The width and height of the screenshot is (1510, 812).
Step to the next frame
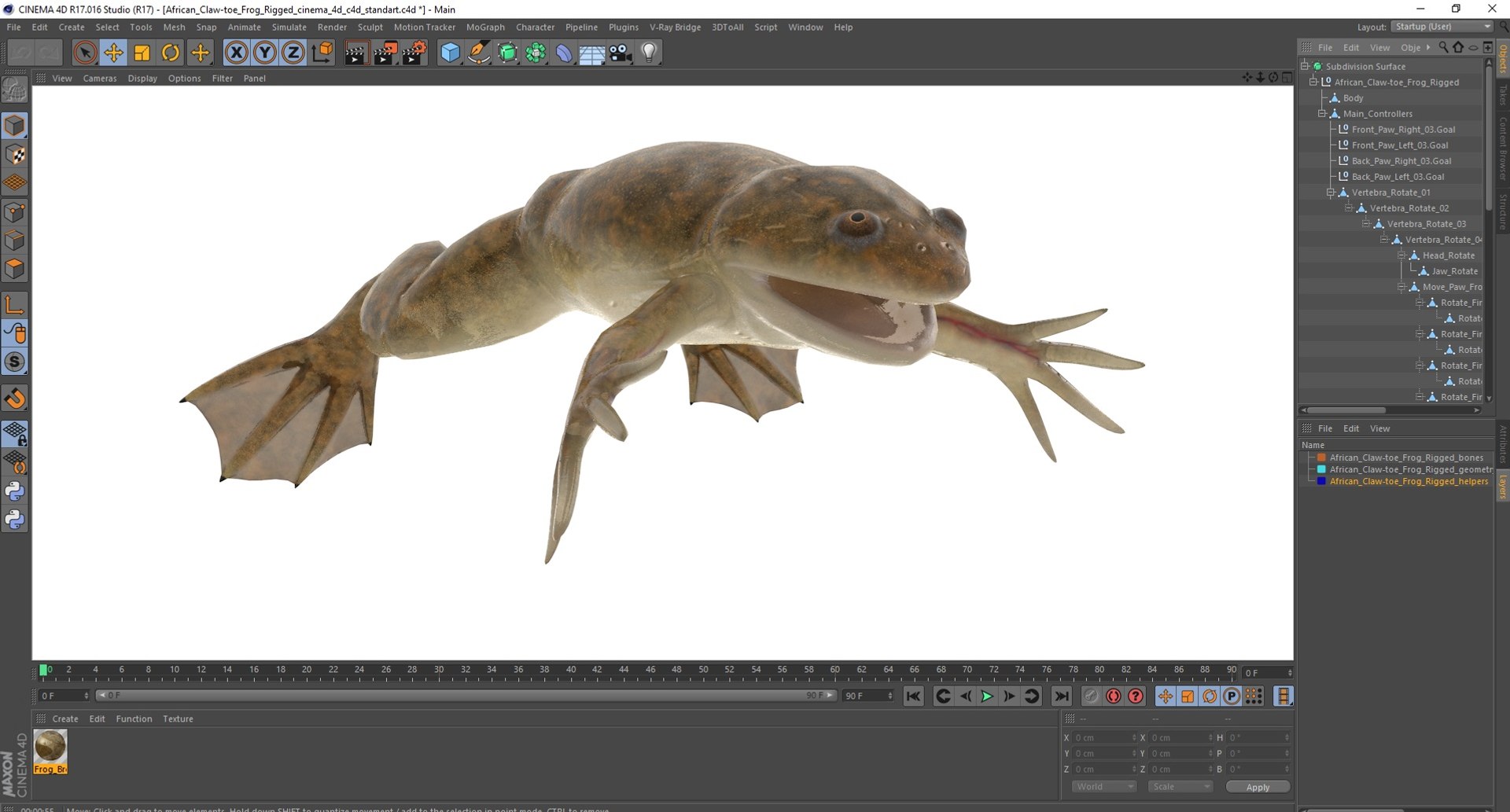[1009, 696]
